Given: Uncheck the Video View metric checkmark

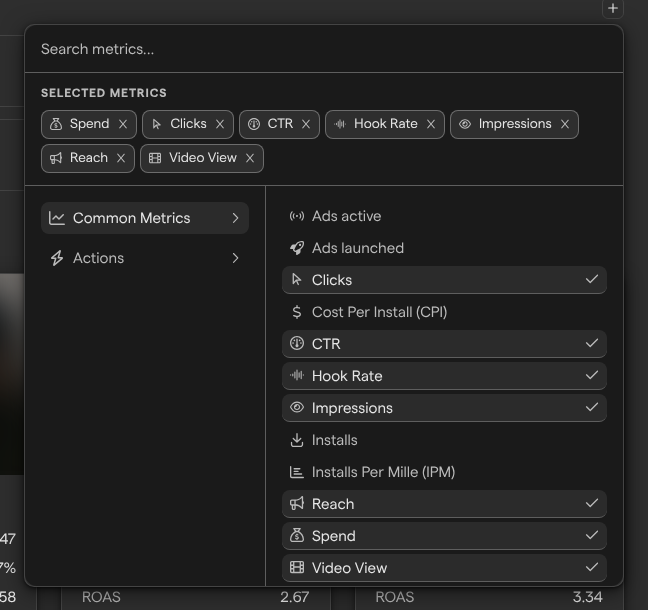Looking at the screenshot, I should click(592, 567).
